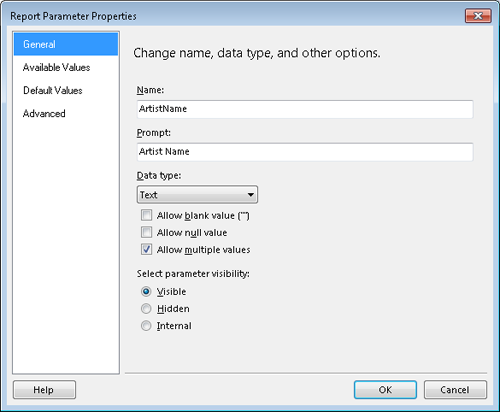
Task: Uncheck Allow multiple values
Action: click(x=146, y=249)
